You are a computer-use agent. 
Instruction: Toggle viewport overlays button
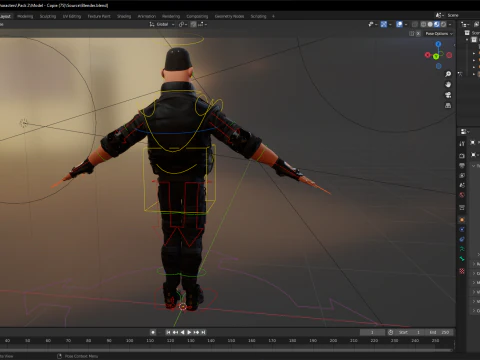click(399, 24)
